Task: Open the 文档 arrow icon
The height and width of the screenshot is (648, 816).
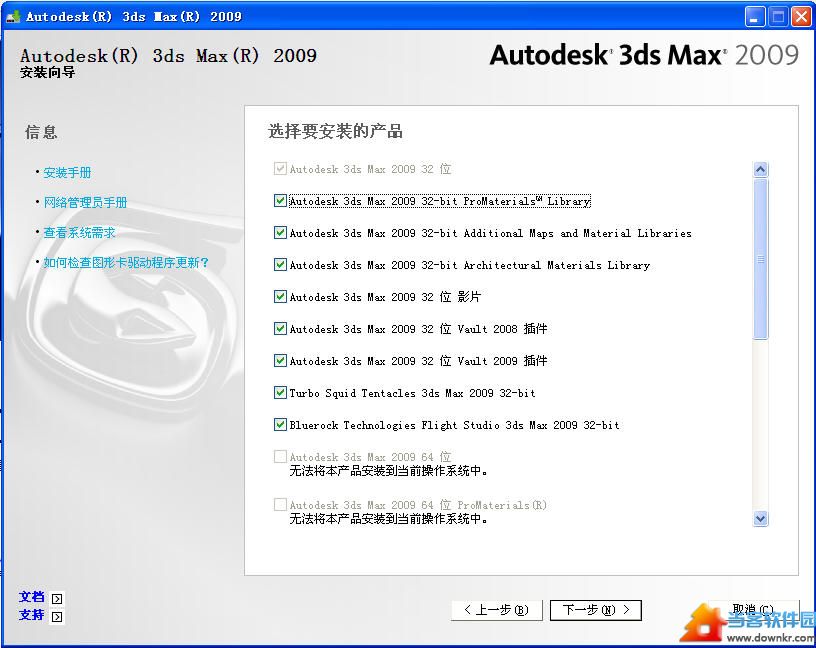Action: coord(57,599)
